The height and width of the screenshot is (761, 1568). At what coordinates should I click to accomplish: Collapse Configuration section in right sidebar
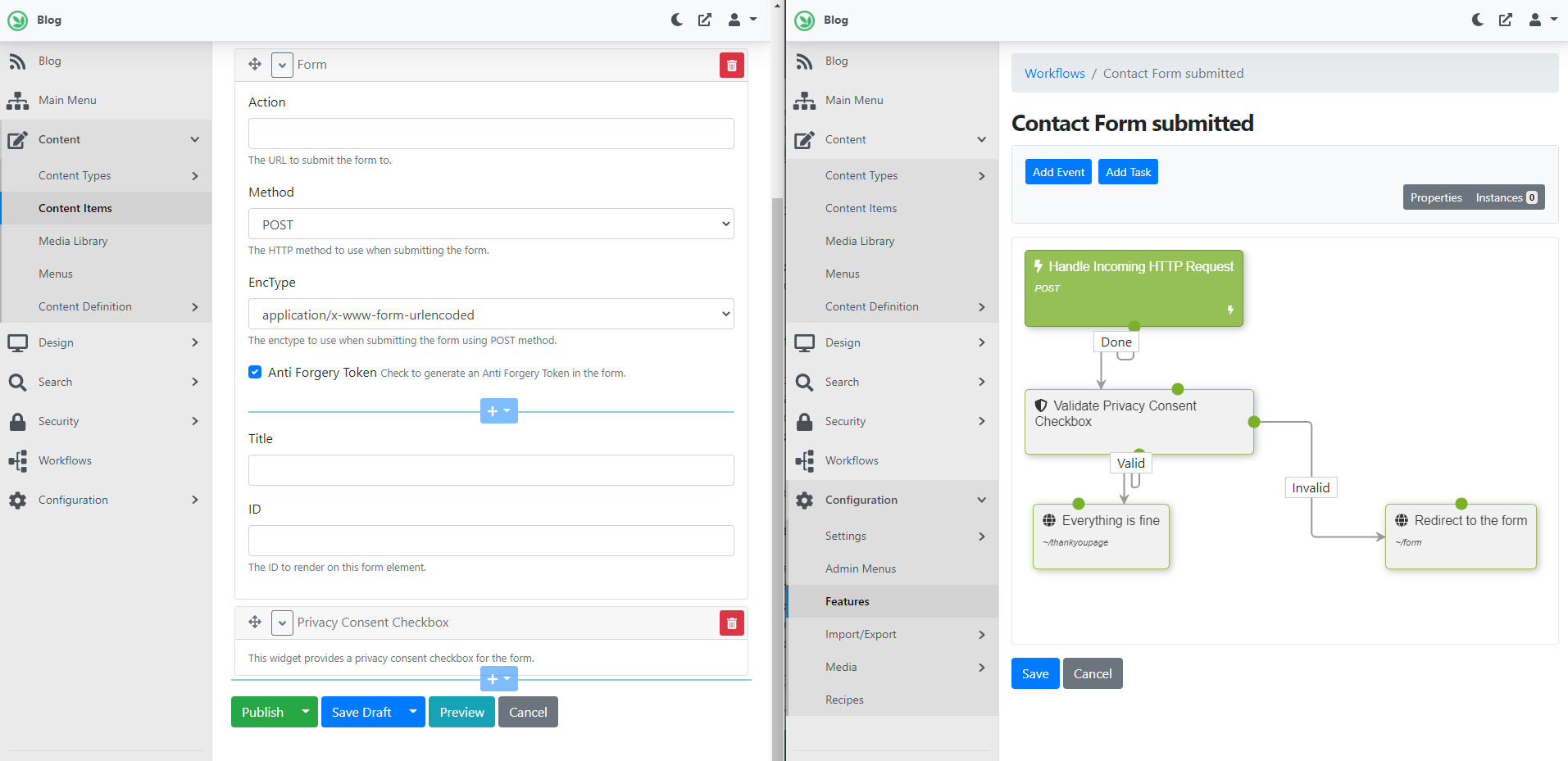coord(892,500)
